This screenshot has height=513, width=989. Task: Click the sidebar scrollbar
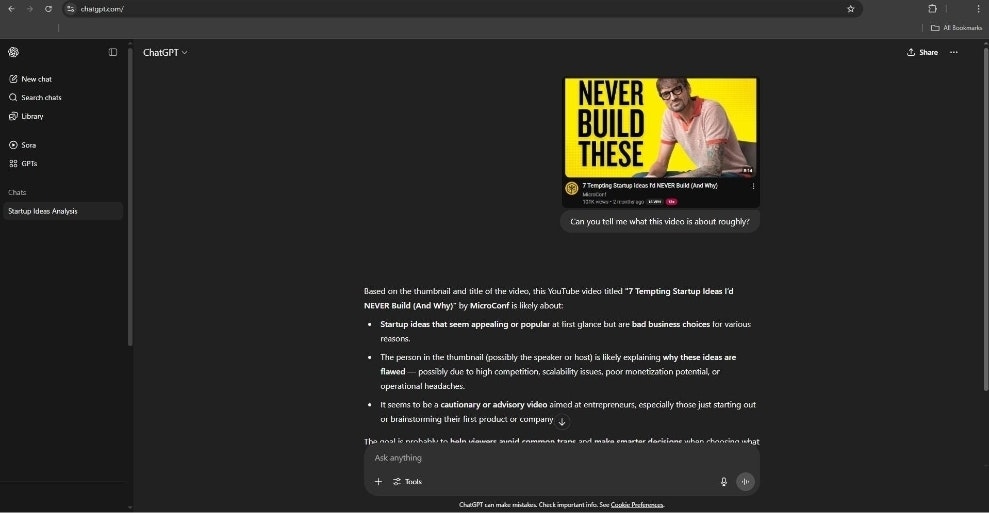(x=130, y=196)
